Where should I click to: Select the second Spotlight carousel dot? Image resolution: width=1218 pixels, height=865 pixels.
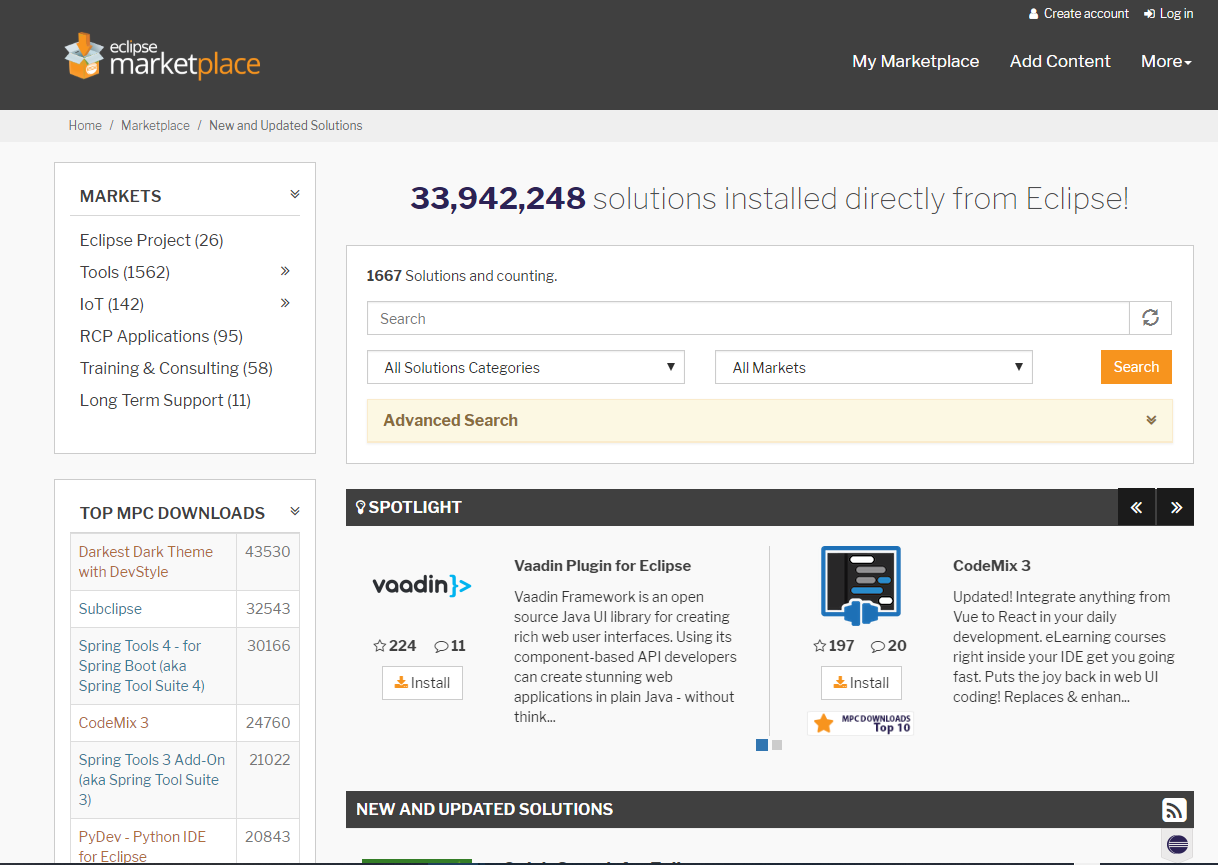[x=777, y=745]
